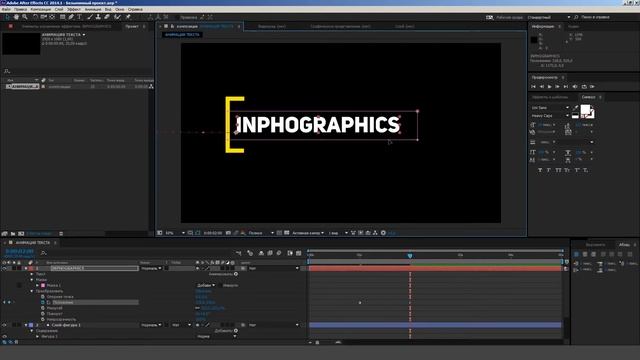Apply Subscript in Character panel
Screen dimensions: 640x360
click(x=585, y=170)
